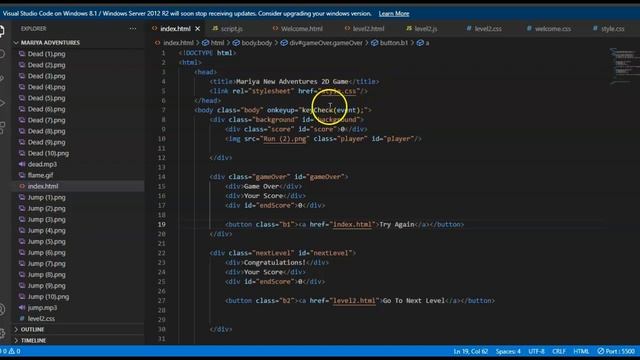Open errors and warnings status item
Image resolution: width=640 pixels, height=360 pixels.
(11, 351)
